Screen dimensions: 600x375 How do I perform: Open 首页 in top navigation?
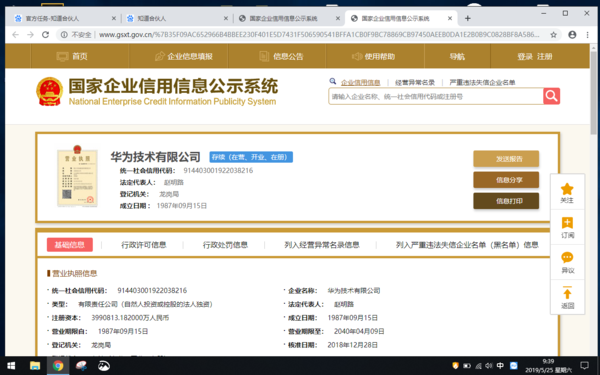(72, 56)
